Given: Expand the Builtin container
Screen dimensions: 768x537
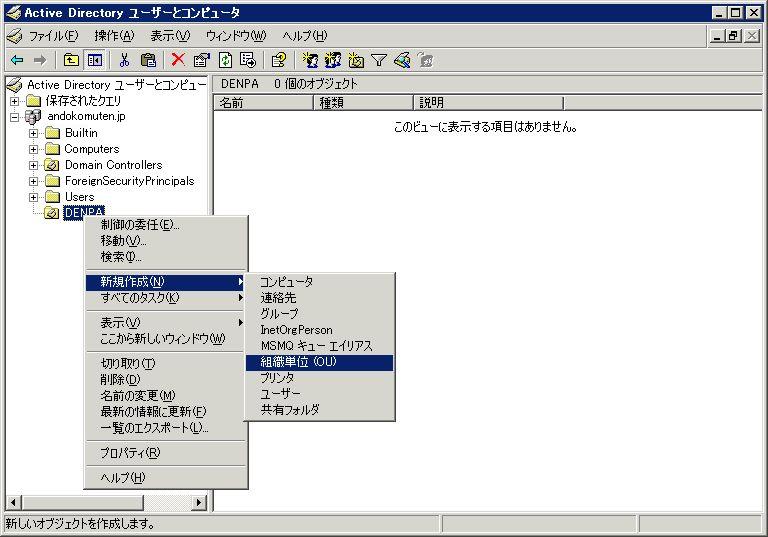Looking at the screenshot, I should click(33, 133).
